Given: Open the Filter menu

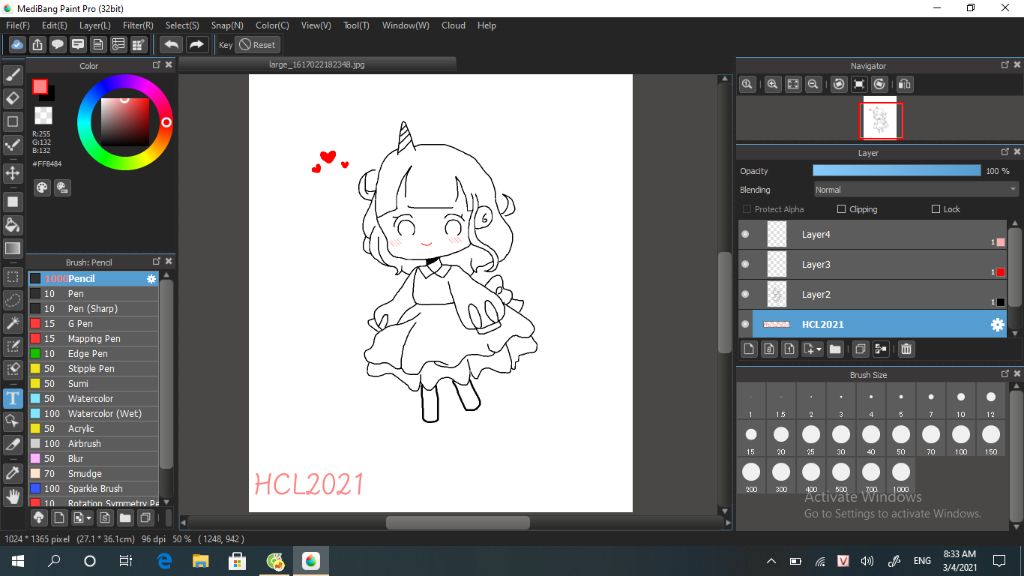Looking at the screenshot, I should 138,25.
